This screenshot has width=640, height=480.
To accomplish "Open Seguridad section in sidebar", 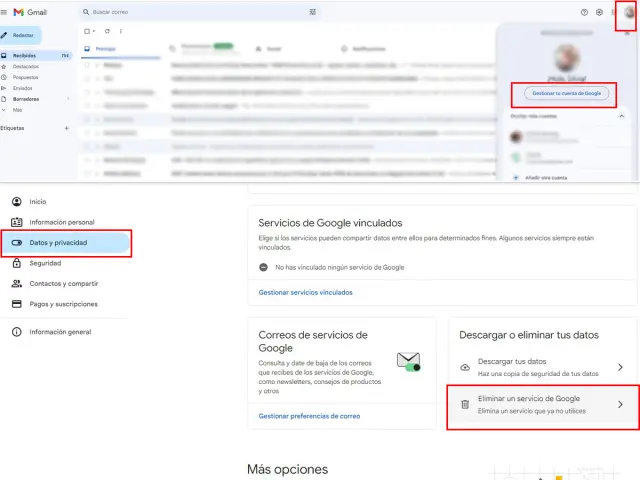I will 45,263.
